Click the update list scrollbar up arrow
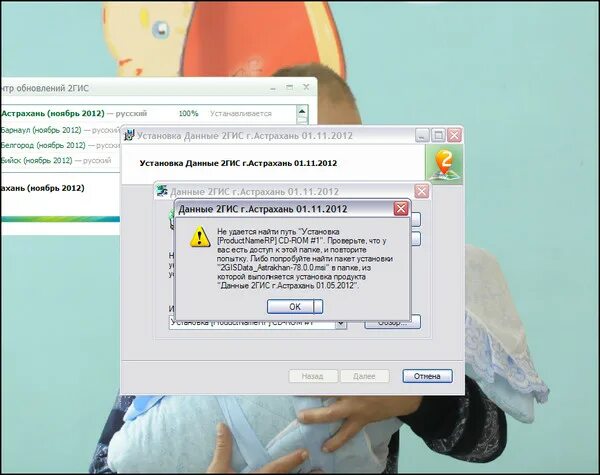Screen dimensions: 600x475 (x=302, y=112)
